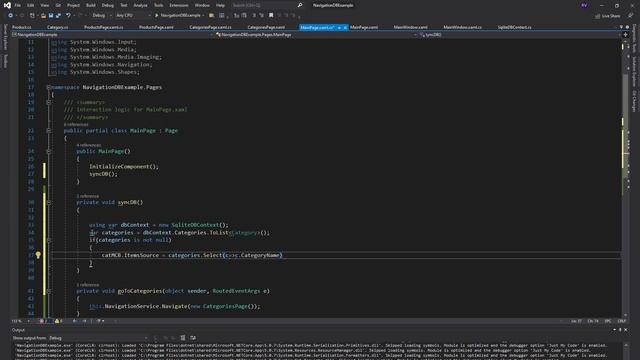
Task: Open the syncDB member navigation dropdown
Action: [x=519, y=35]
